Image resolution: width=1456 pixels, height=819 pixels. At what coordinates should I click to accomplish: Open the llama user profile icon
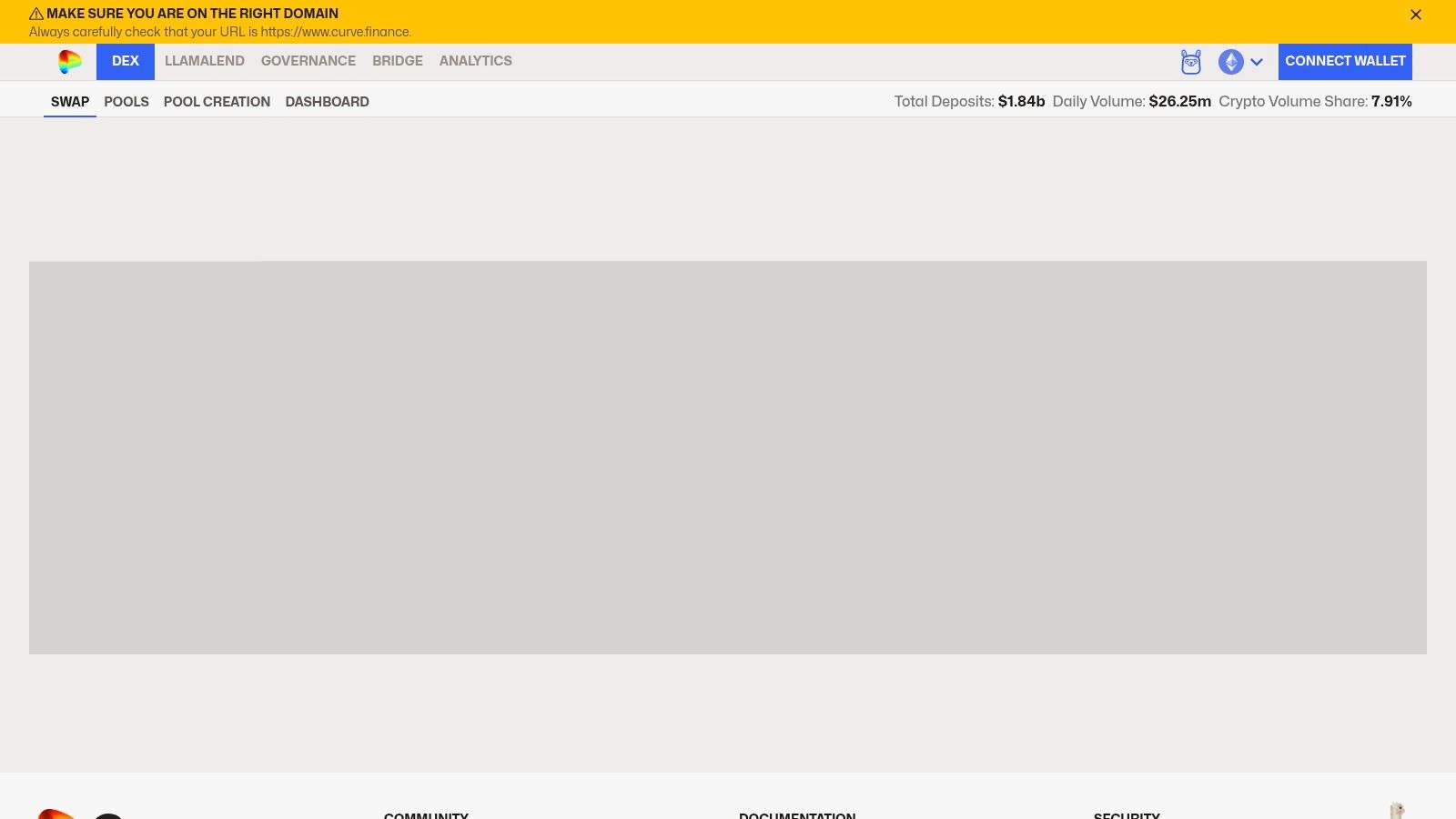tap(1191, 62)
